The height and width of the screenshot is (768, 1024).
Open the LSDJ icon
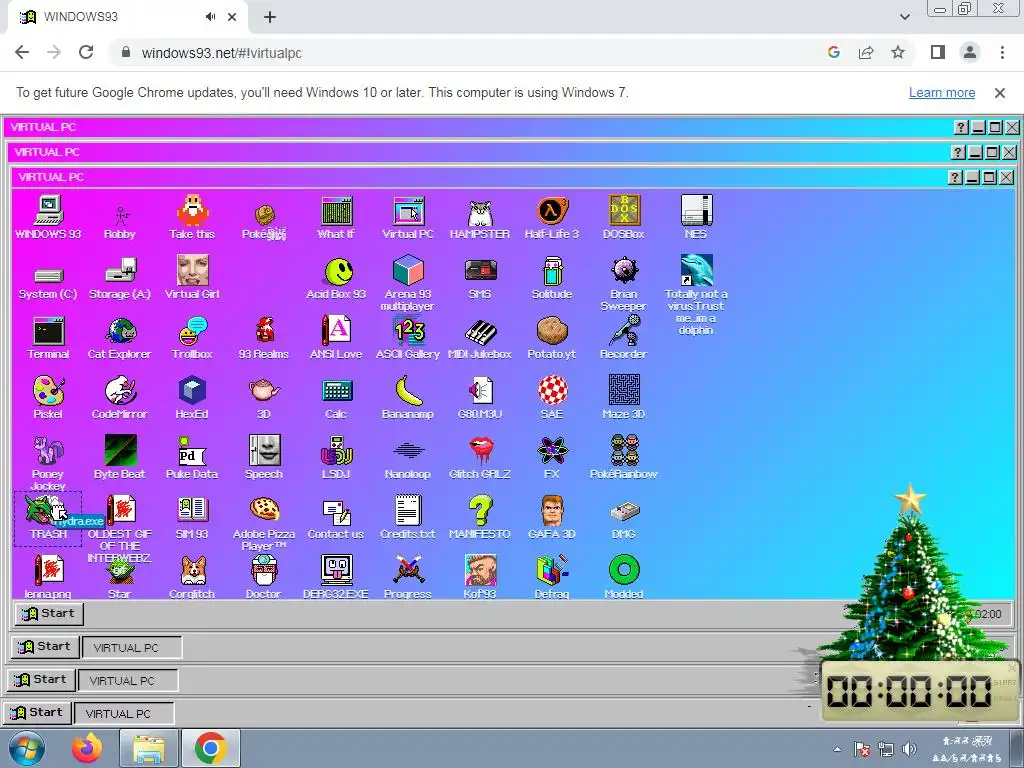coord(336,457)
